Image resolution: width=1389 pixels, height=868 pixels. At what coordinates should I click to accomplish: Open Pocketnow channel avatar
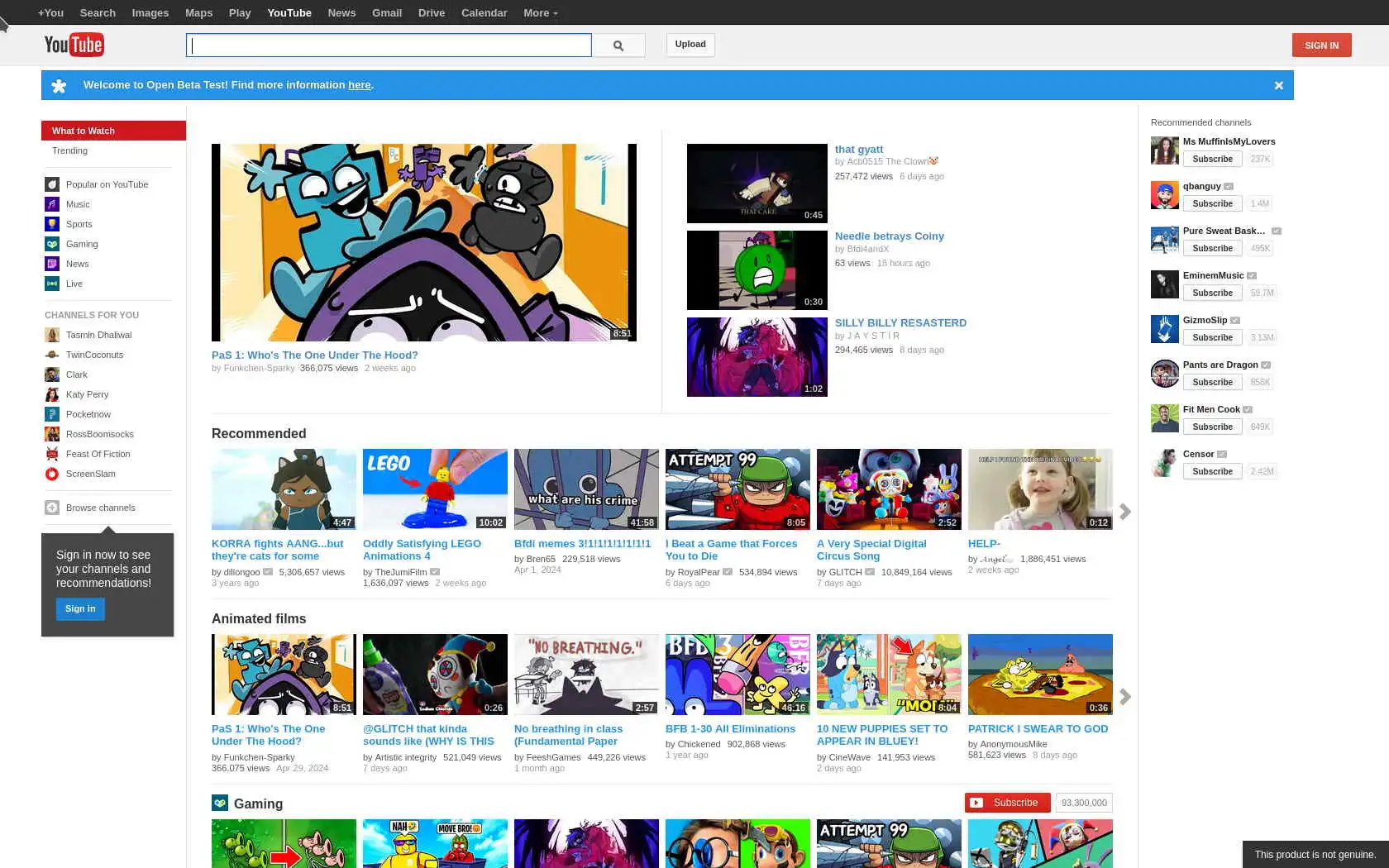pos(52,414)
